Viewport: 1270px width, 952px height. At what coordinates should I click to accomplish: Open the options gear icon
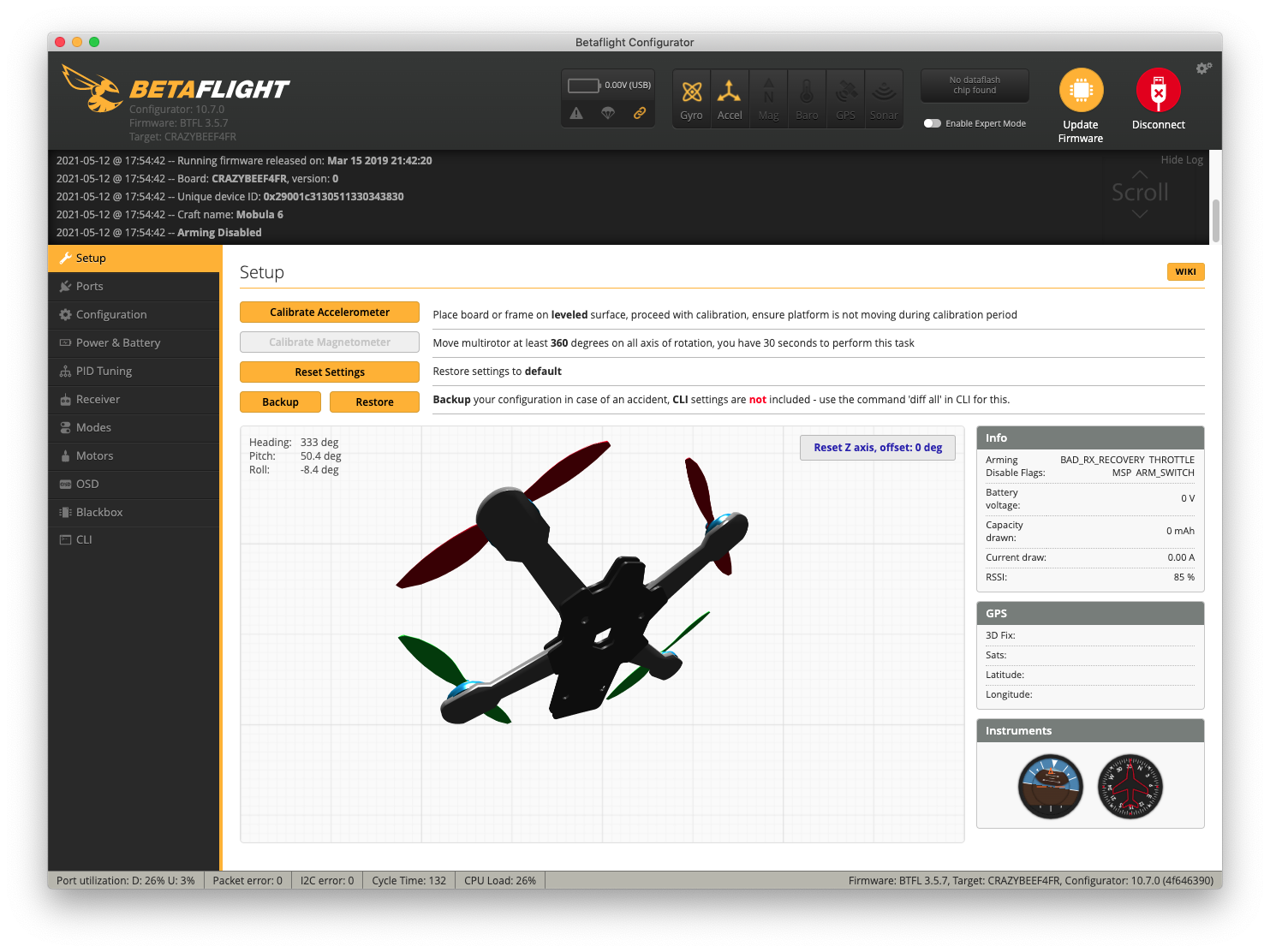coord(1203,68)
